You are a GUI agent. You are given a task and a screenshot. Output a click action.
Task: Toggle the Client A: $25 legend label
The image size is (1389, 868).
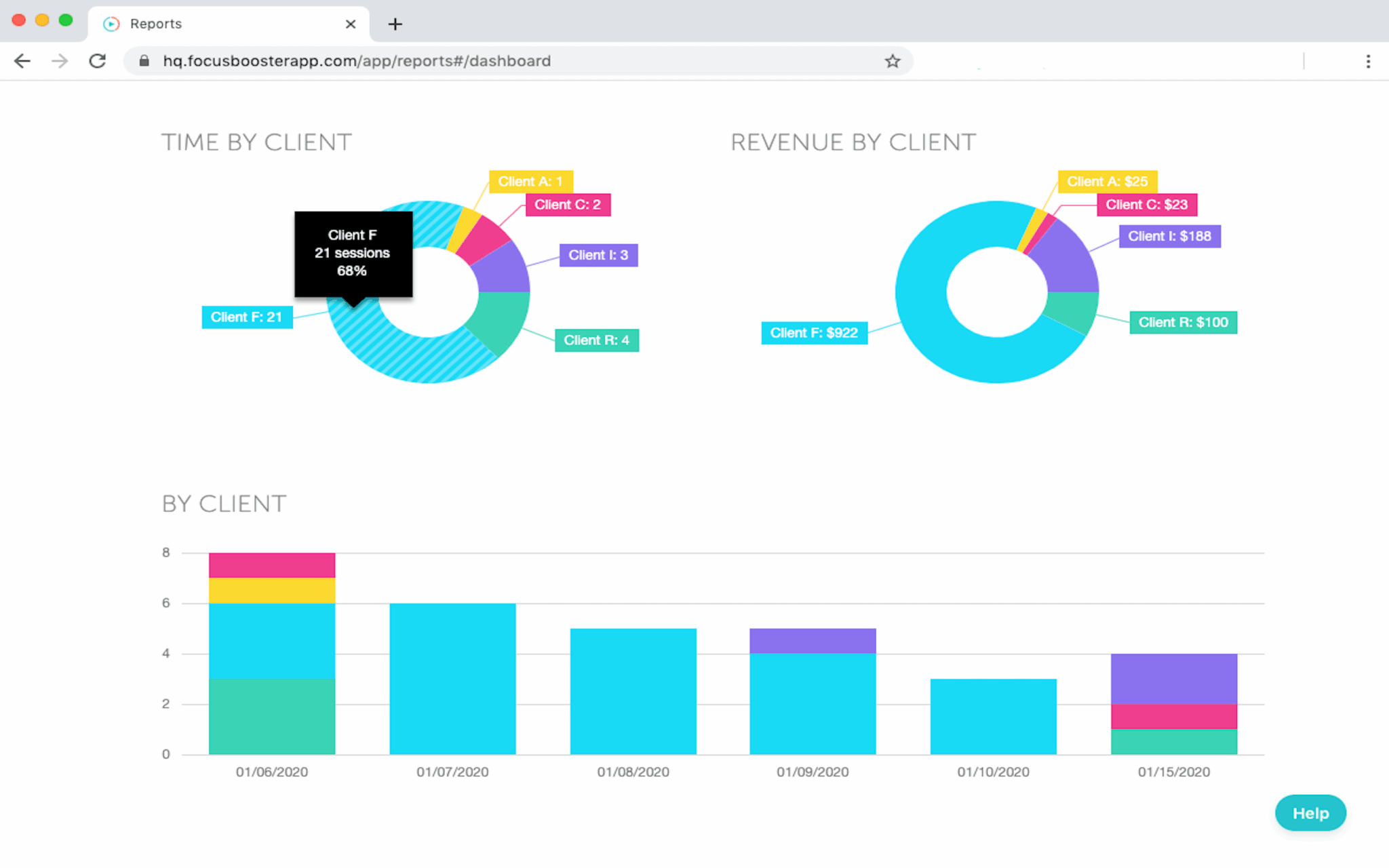[x=1108, y=181]
